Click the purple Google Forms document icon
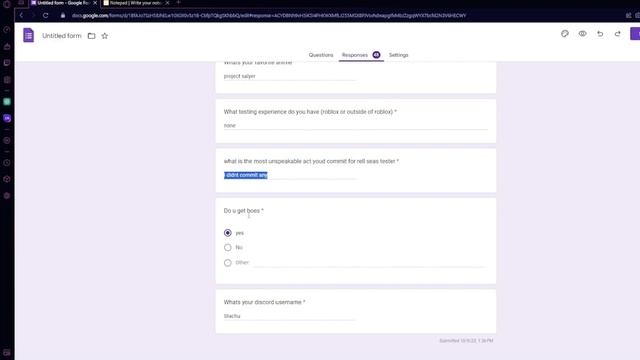The height and width of the screenshot is (360, 640). (x=29, y=36)
